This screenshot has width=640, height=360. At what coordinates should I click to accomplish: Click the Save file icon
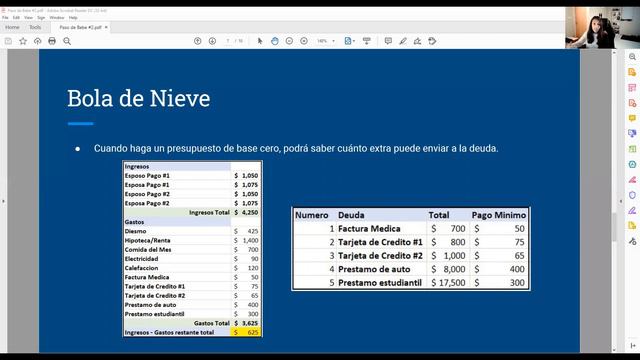(x=8, y=41)
